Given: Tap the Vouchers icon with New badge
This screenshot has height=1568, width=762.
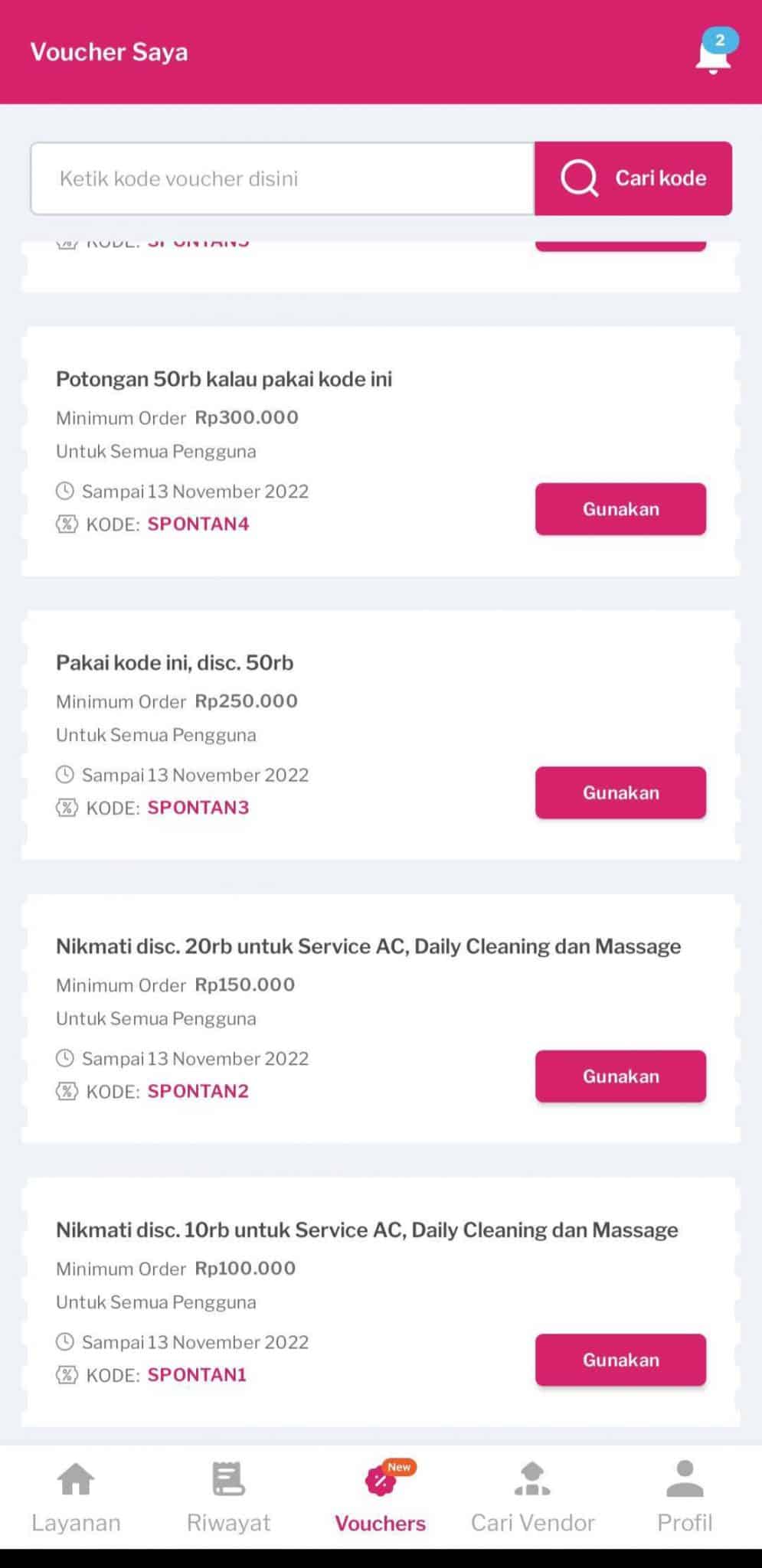Looking at the screenshot, I should 381,1481.
